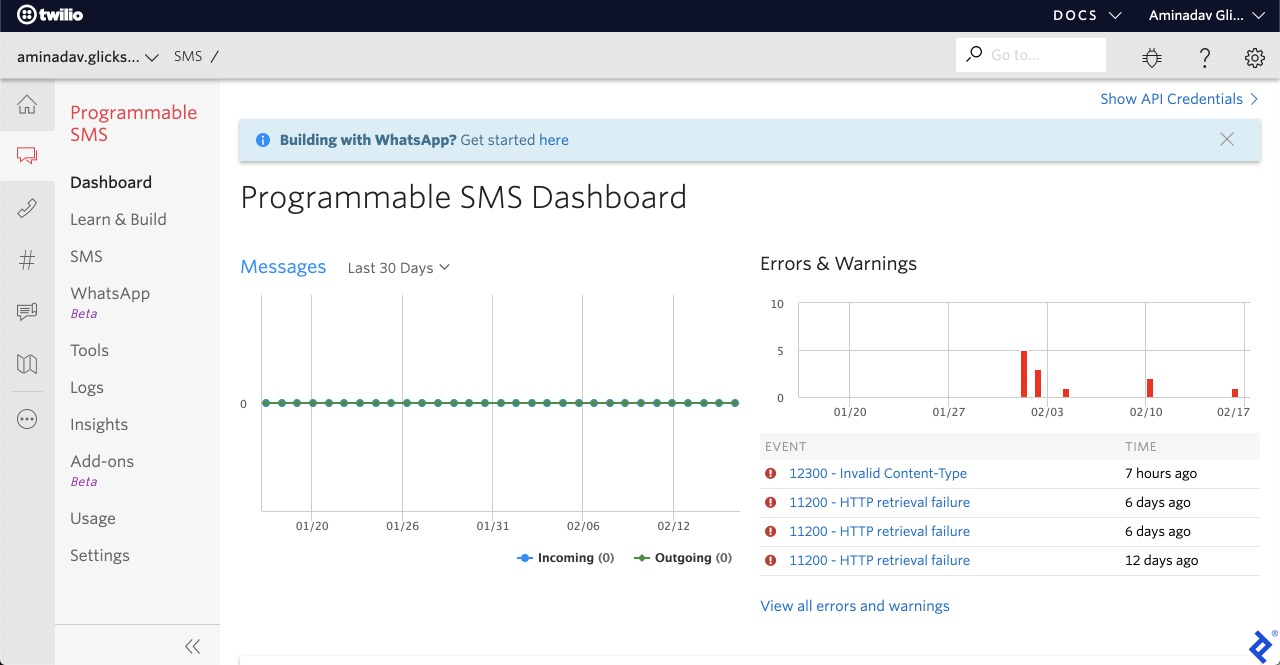The image size is (1280, 665).
Task: Open 12300 - Invalid Content-Type event
Action: tap(878, 474)
